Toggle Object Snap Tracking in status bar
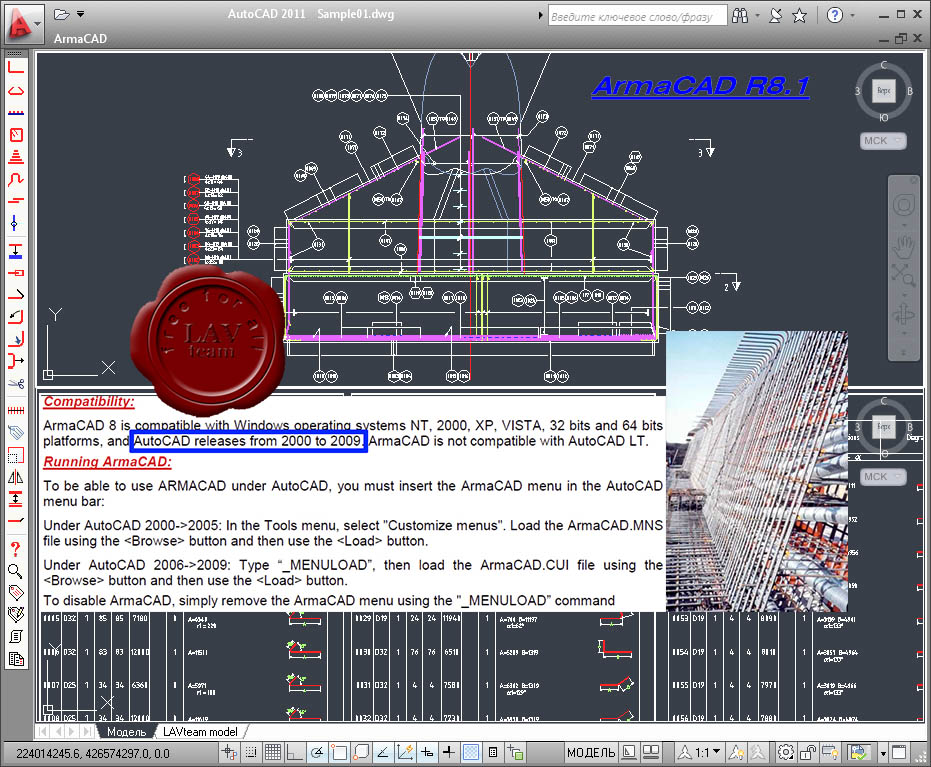The width and height of the screenshot is (931, 767). tap(383, 753)
